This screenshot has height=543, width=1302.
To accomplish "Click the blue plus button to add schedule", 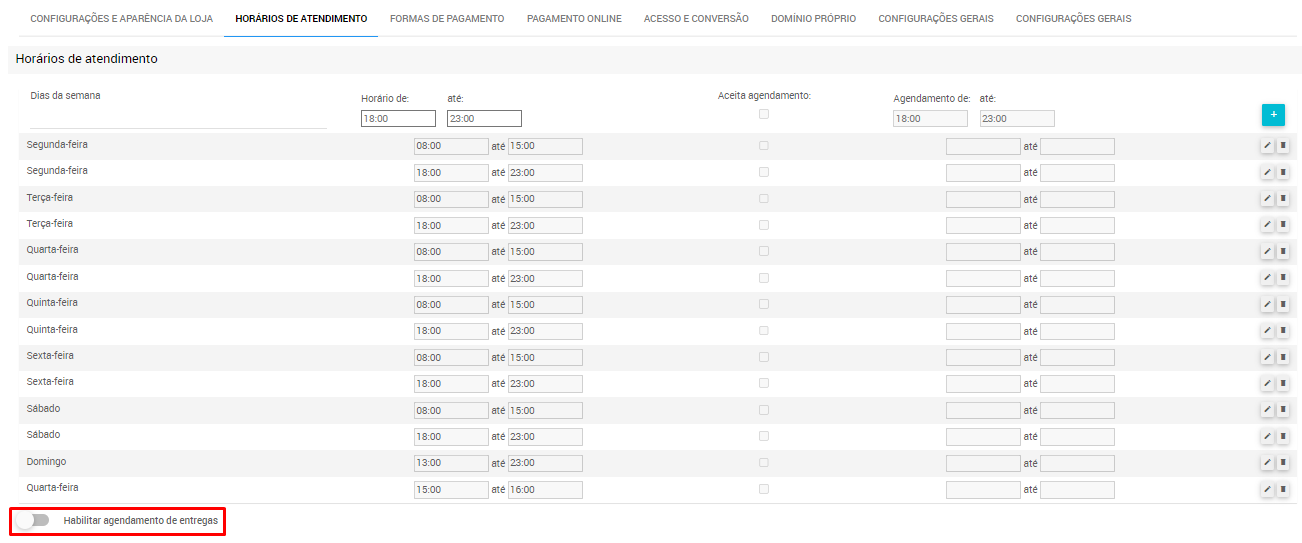I will 1273,115.
